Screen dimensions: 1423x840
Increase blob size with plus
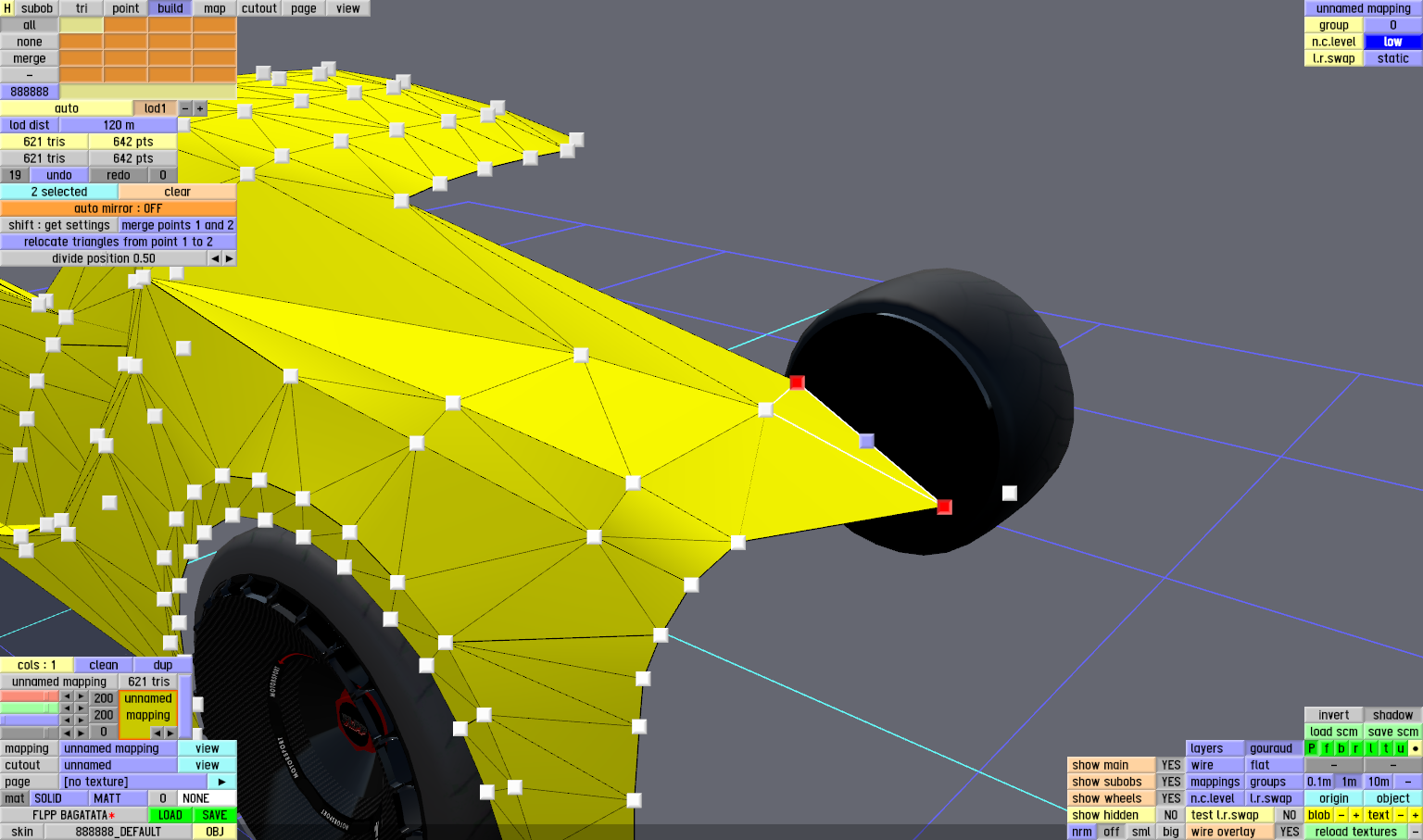coord(1356,815)
